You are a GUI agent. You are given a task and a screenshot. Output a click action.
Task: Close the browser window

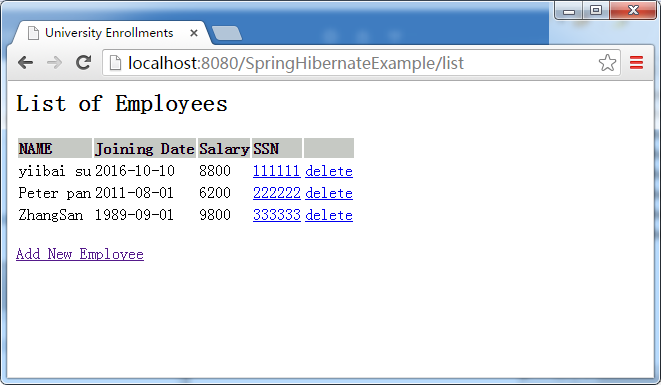pos(633,11)
